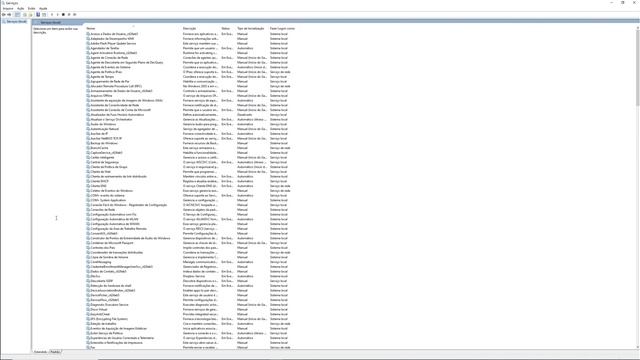Screen dimensions: 640x360
Task: Sort by Fazer Logon como column header
Action: 282,29
